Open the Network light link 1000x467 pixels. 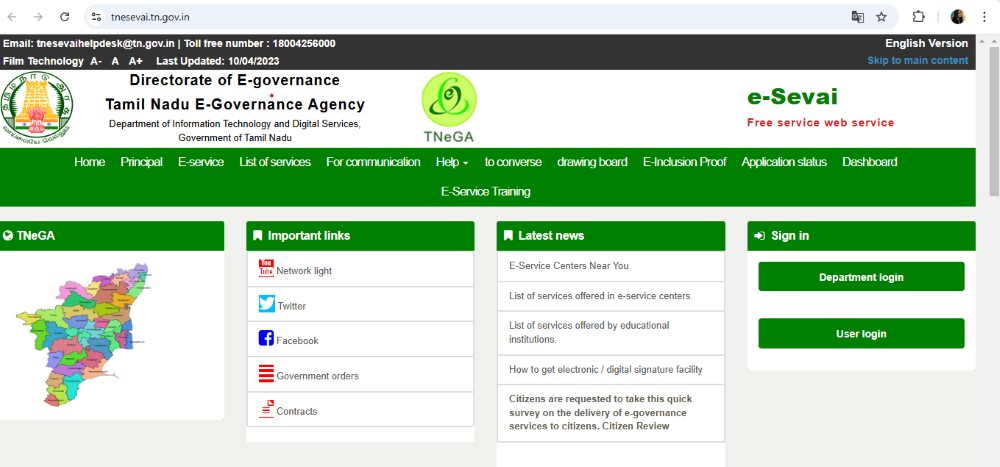coord(304,271)
